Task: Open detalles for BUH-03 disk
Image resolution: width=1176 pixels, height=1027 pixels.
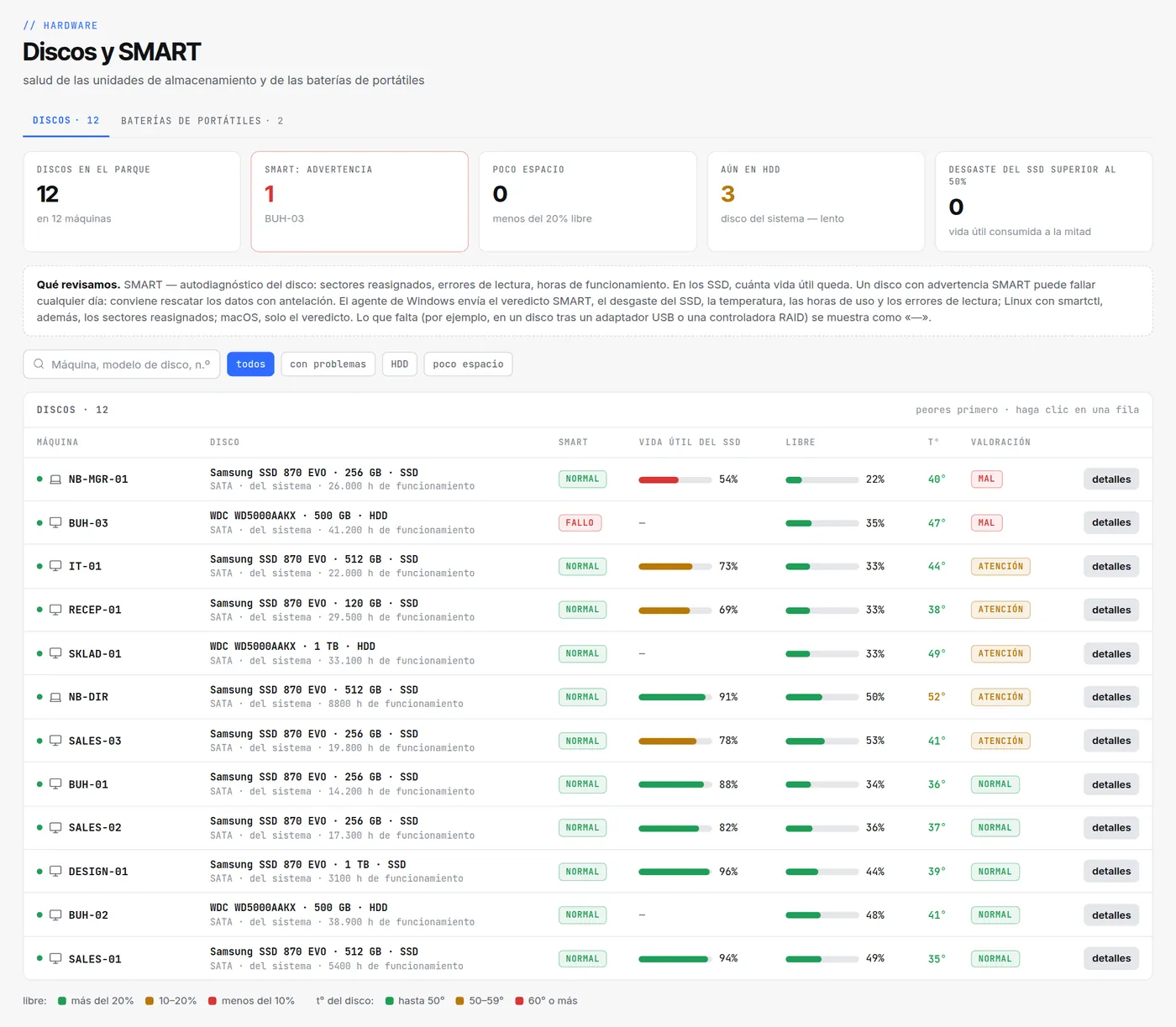Action: coord(1110,522)
